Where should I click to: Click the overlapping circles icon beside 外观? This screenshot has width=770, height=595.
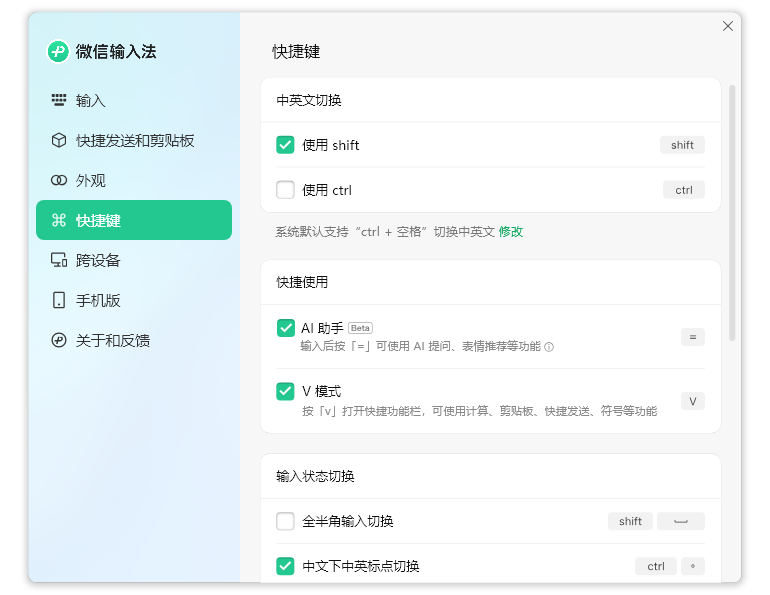coord(59,180)
